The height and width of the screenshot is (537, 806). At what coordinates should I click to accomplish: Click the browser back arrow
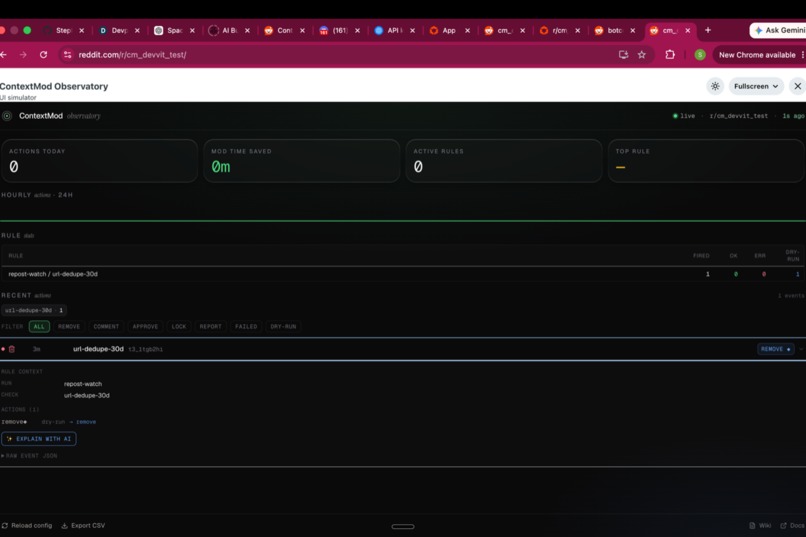click(x=4, y=54)
